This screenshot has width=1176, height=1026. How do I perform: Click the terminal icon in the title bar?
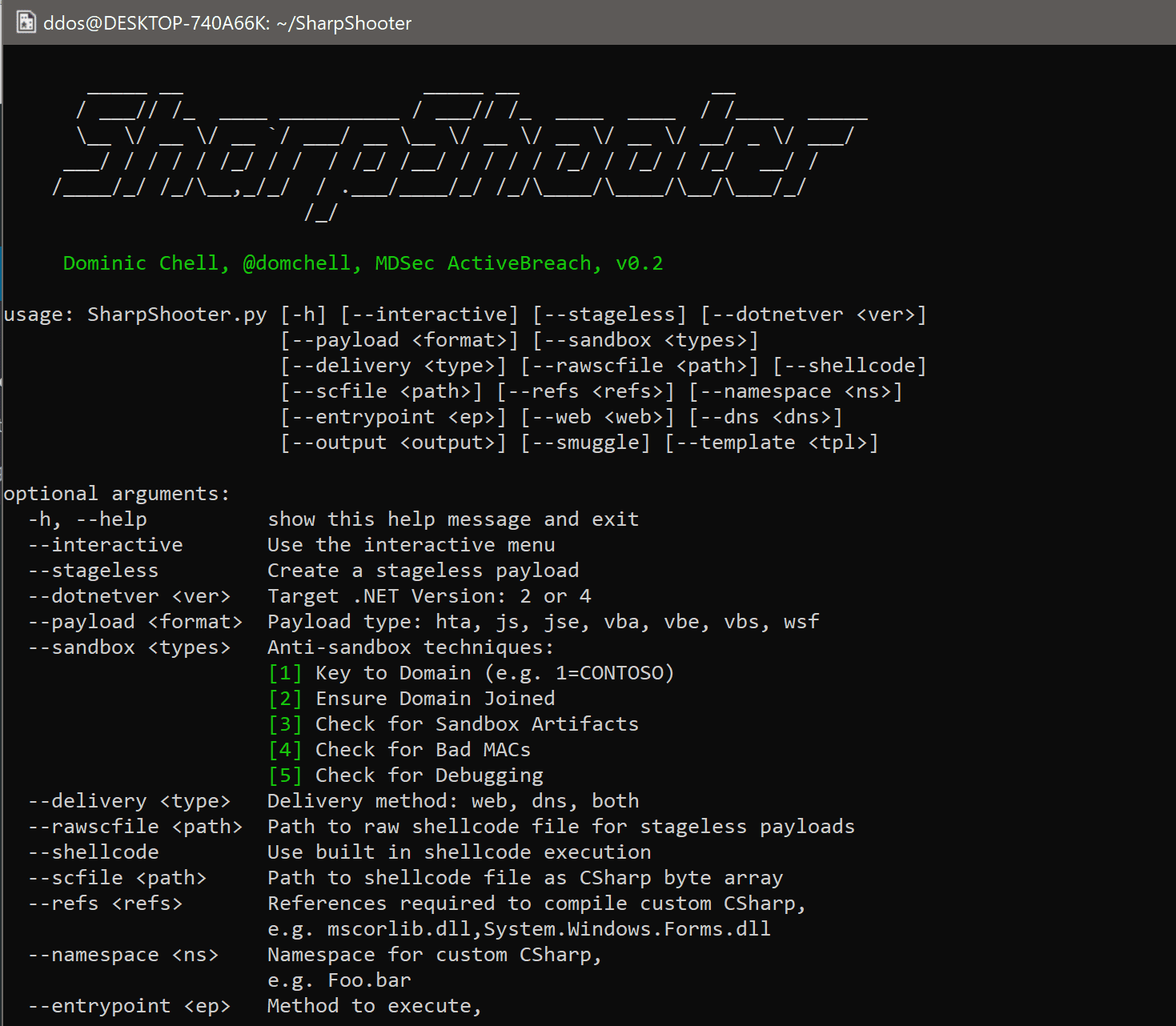pyautogui.click(x=26, y=22)
